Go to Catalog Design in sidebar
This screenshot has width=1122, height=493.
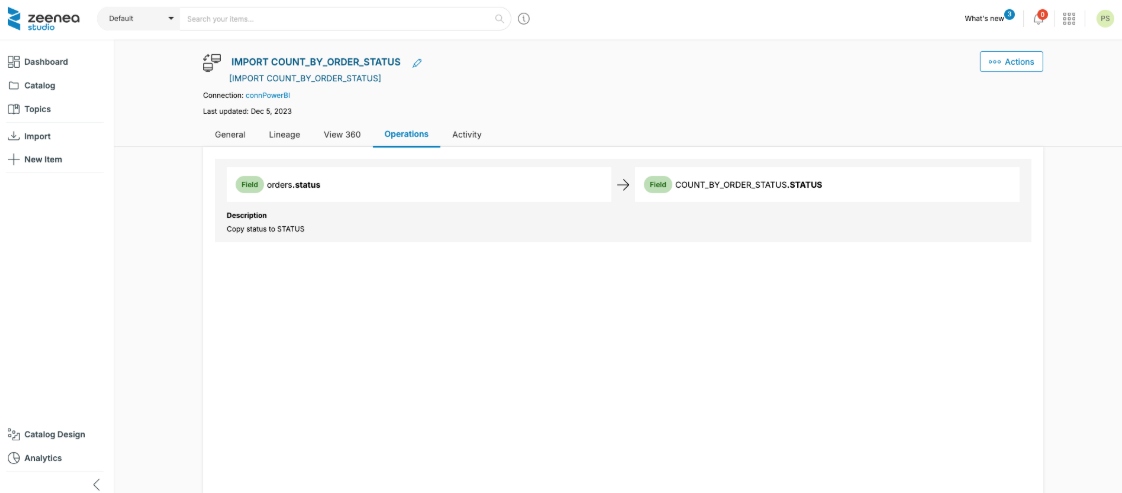click(54, 434)
